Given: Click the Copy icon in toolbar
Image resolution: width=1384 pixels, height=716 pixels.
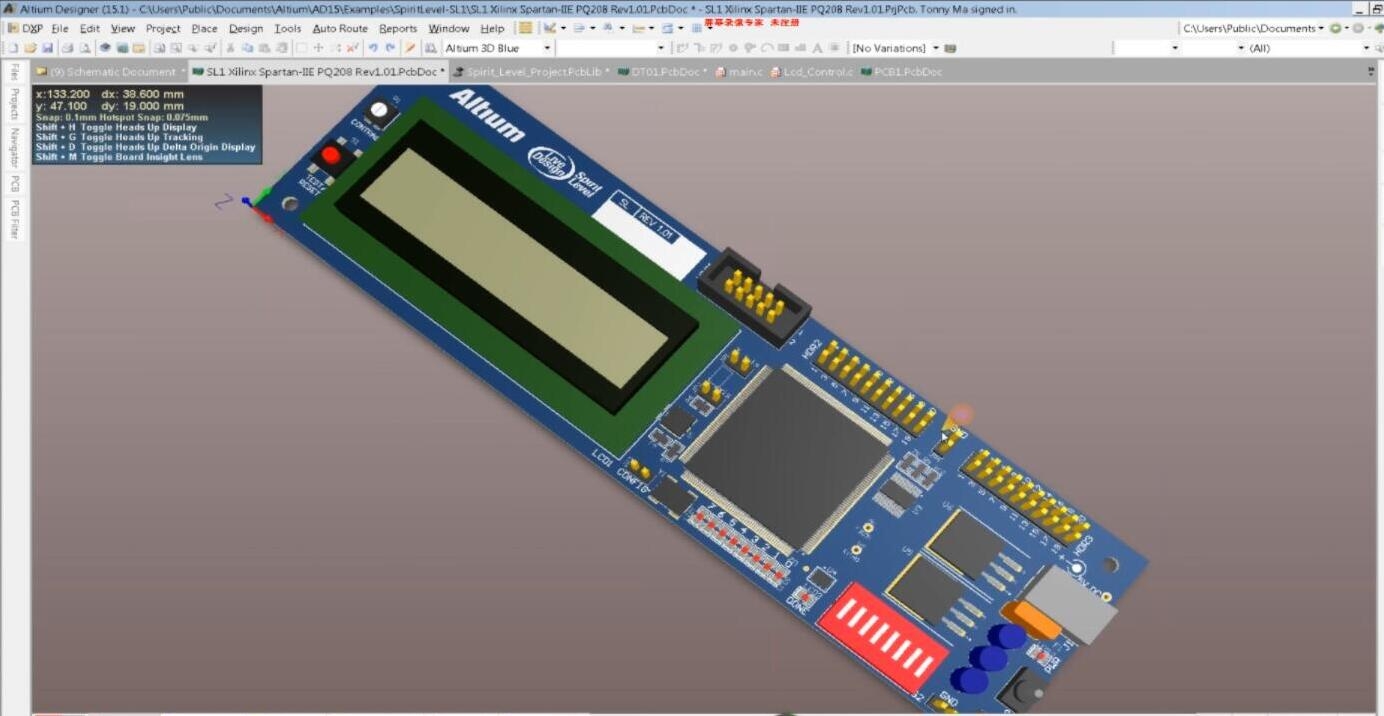Looking at the screenshot, I should pos(246,48).
